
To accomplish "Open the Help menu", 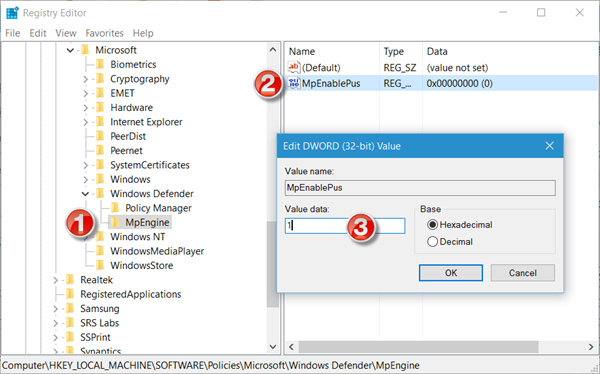I will pyautogui.click(x=143, y=33).
